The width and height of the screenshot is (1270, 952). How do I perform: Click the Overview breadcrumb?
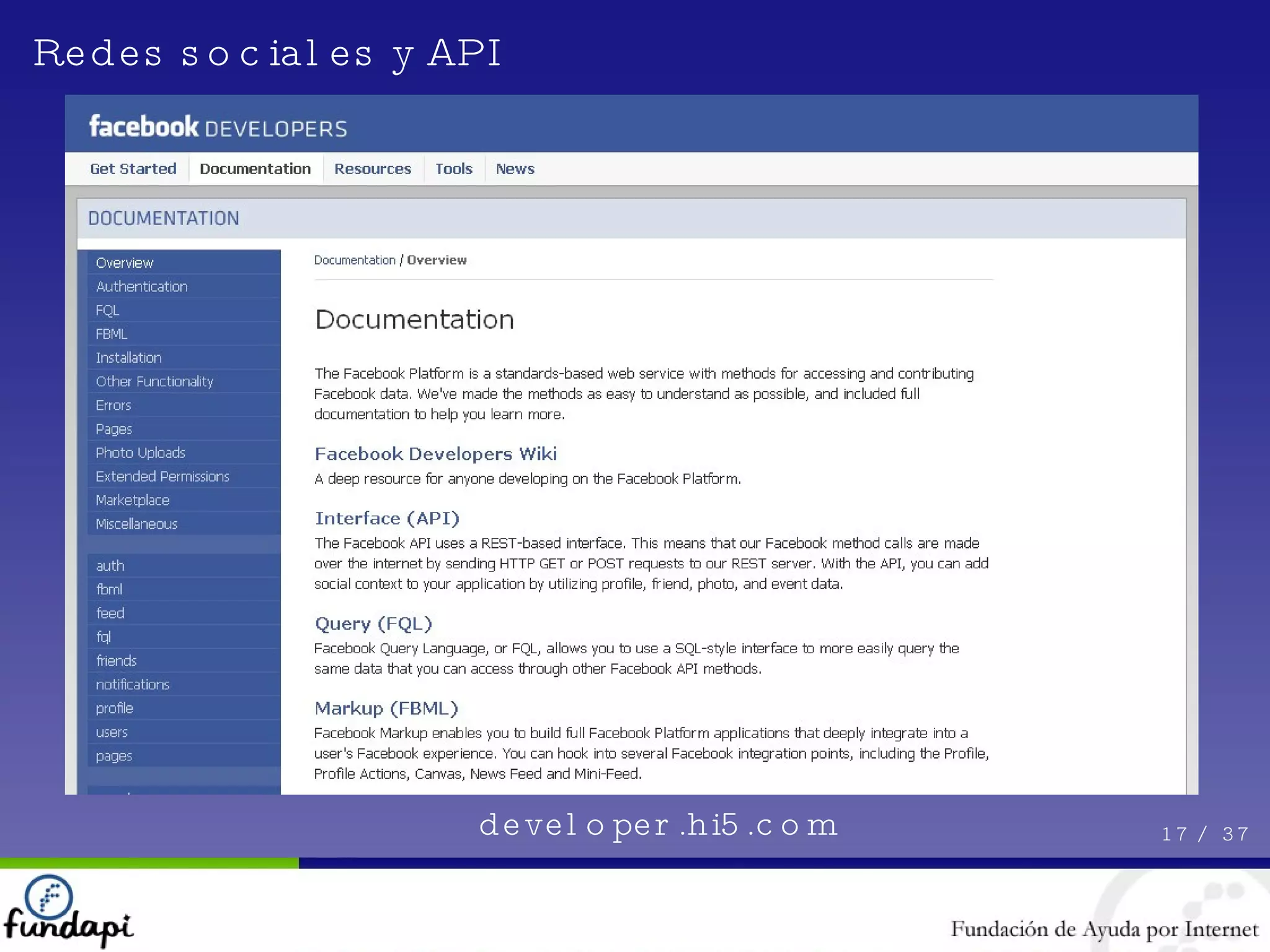437,260
